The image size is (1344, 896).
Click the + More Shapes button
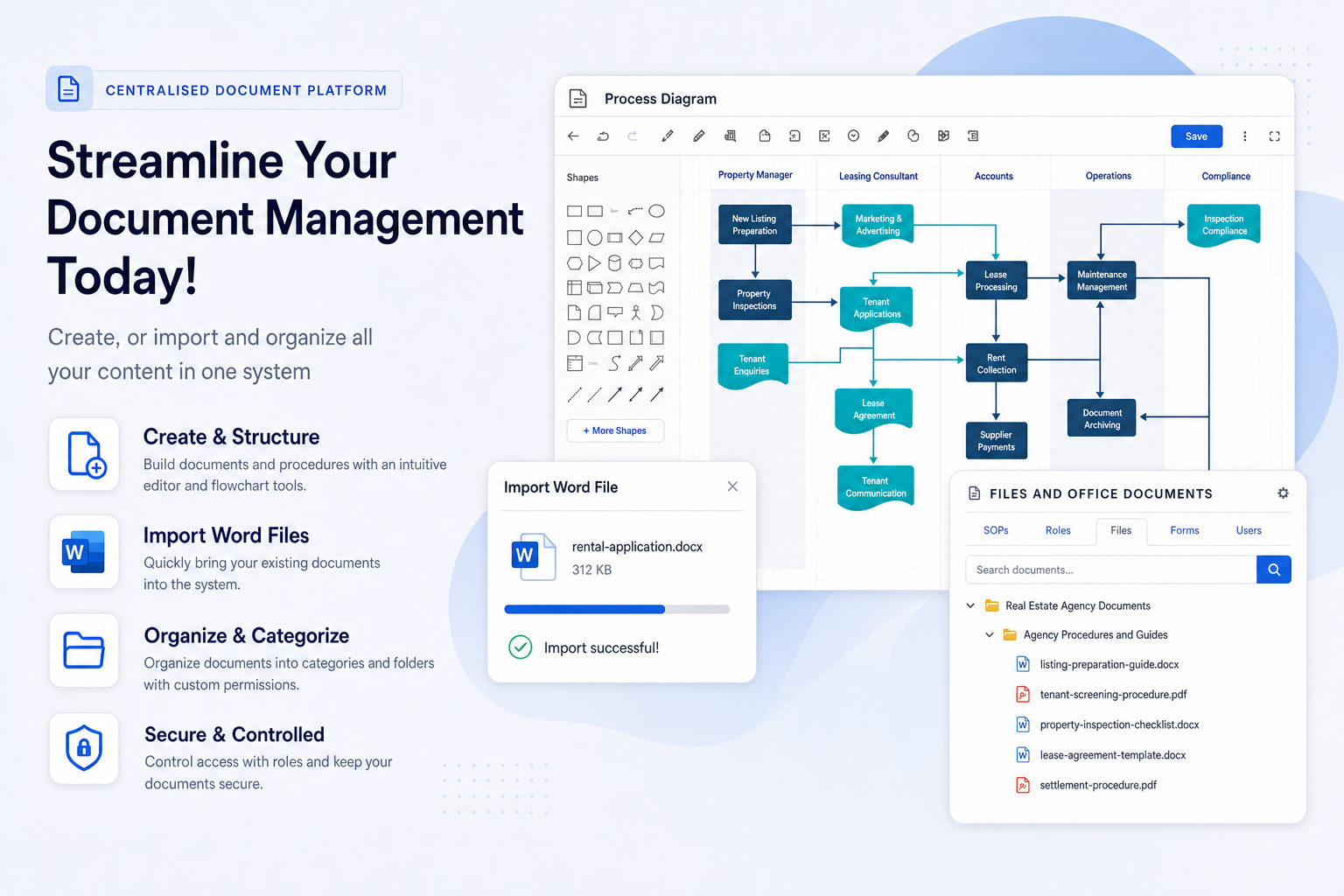(615, 430)
